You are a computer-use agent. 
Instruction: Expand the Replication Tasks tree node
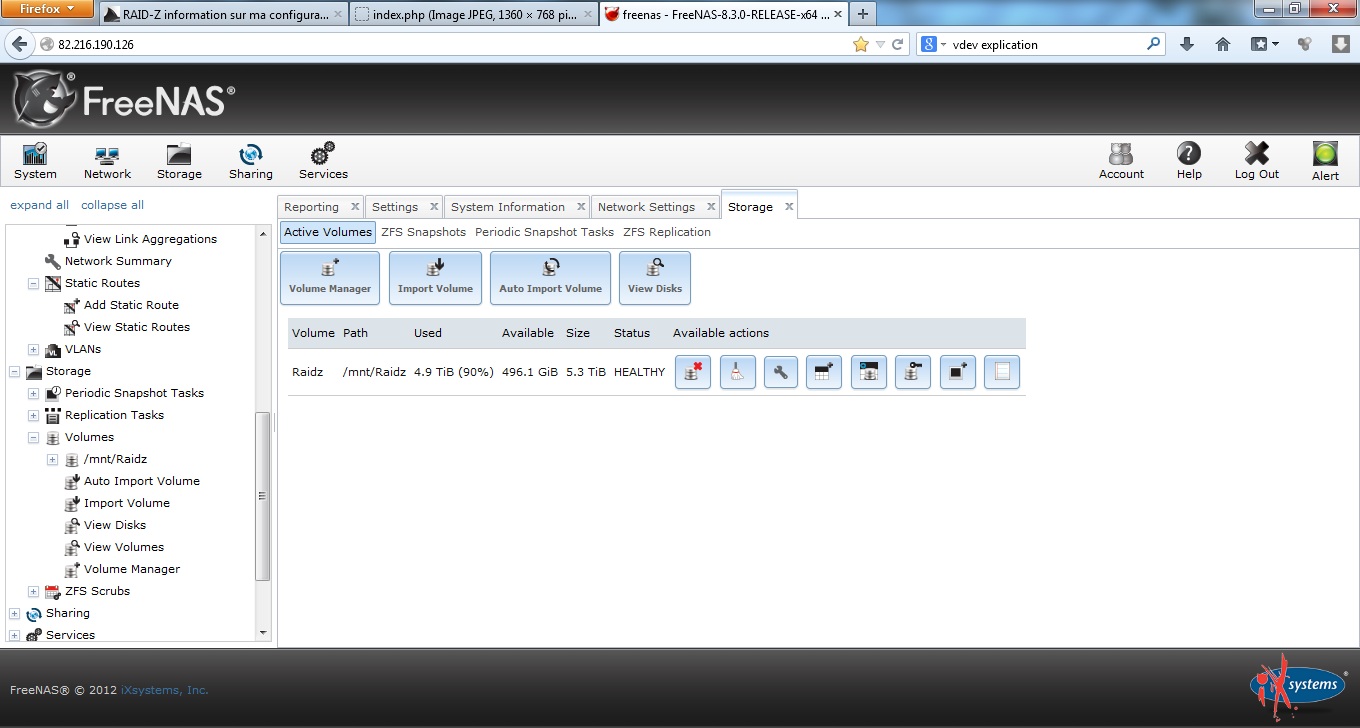33,415
